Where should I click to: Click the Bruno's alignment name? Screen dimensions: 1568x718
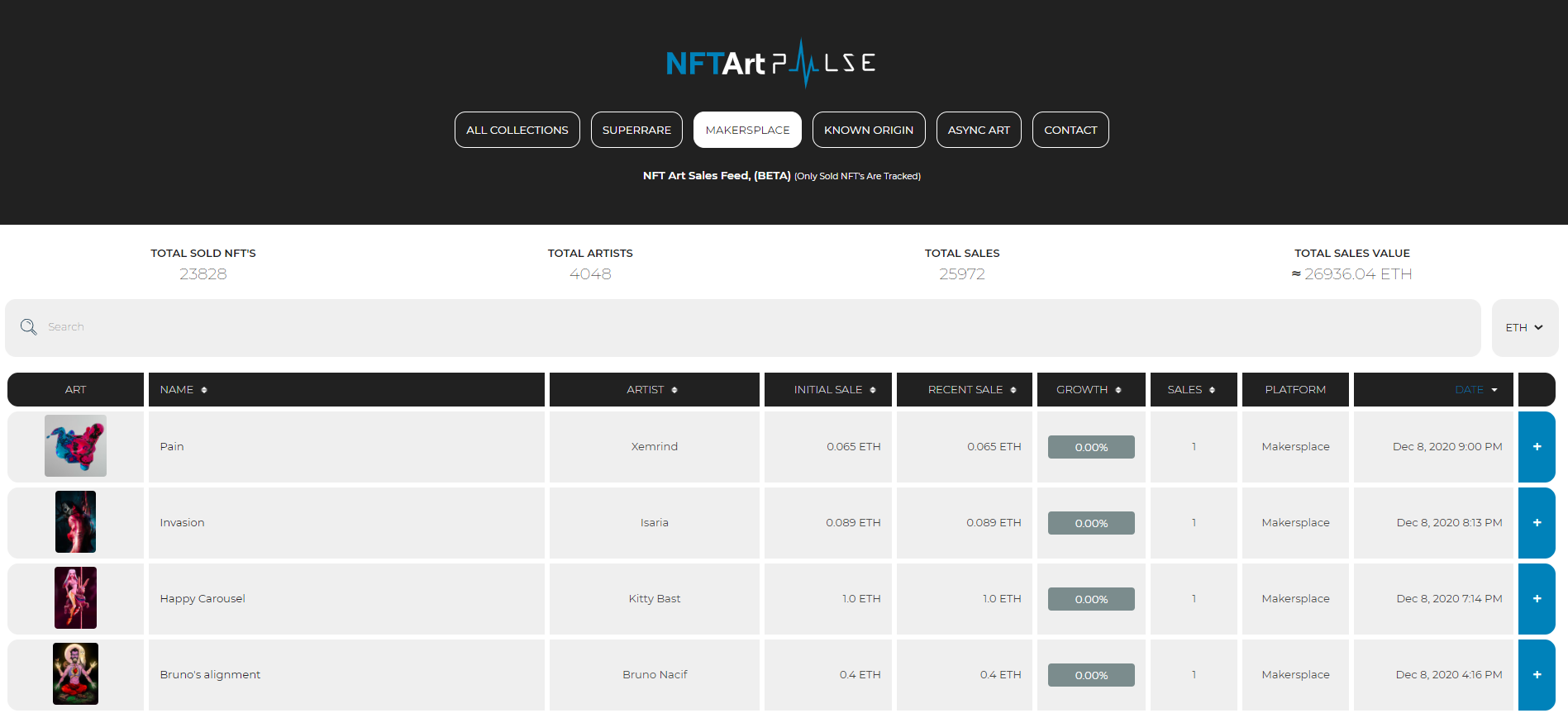[x=210, y=675]
